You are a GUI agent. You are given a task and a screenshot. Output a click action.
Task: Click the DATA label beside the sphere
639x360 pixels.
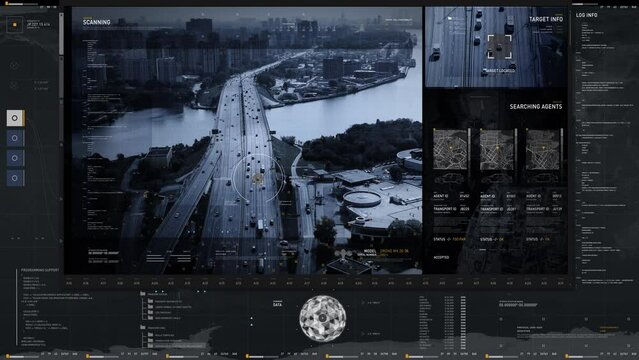click(x=277, y=305)
